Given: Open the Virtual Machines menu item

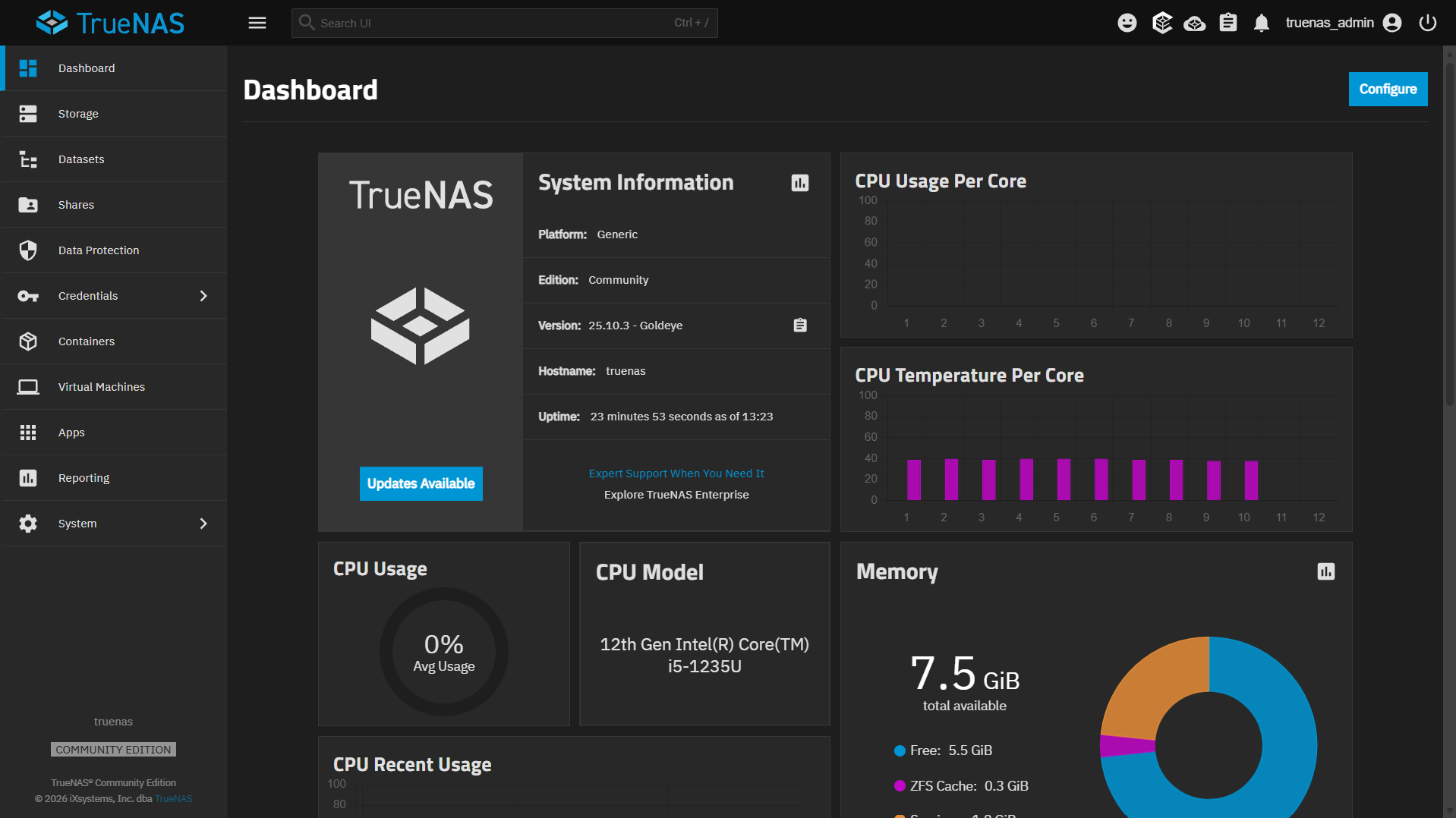Looking at the screenshot, I should pyautogui.click(x=114, y=387).
